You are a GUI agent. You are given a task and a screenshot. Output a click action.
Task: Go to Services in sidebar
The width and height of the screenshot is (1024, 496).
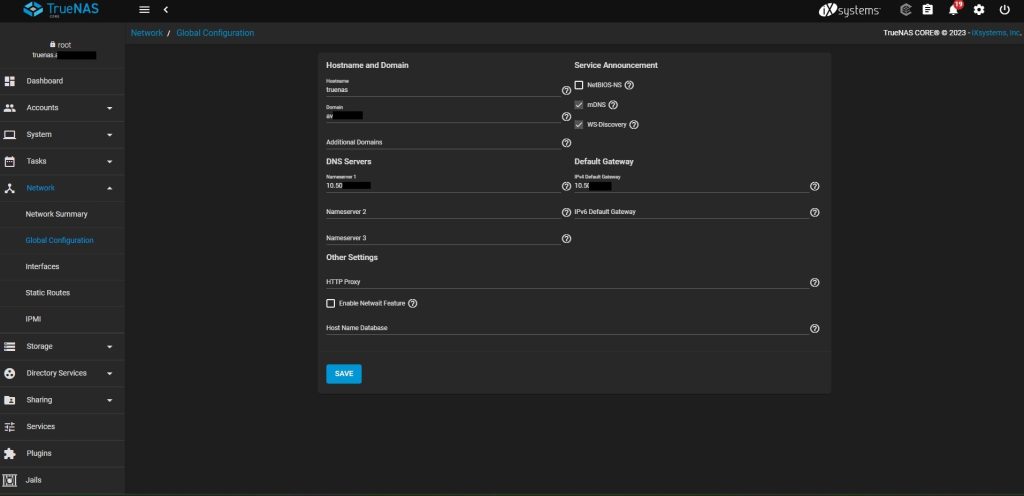(x=40, y=426)
